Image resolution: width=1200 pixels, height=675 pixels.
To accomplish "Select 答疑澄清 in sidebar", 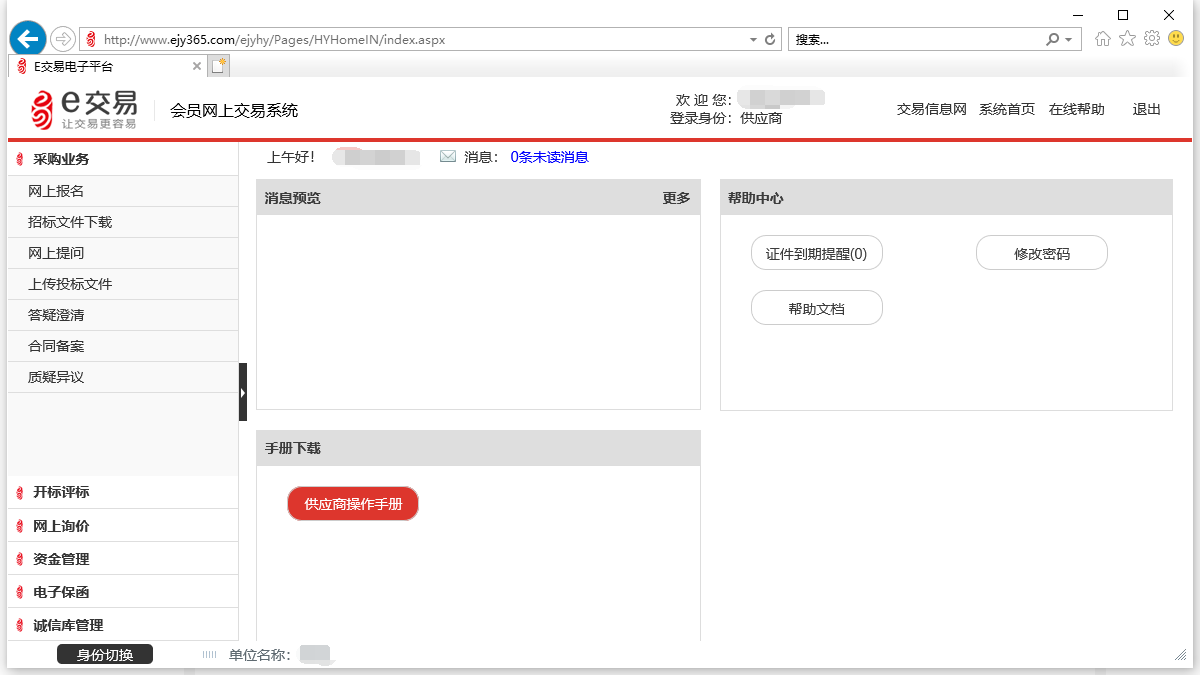I will (123, 315).
